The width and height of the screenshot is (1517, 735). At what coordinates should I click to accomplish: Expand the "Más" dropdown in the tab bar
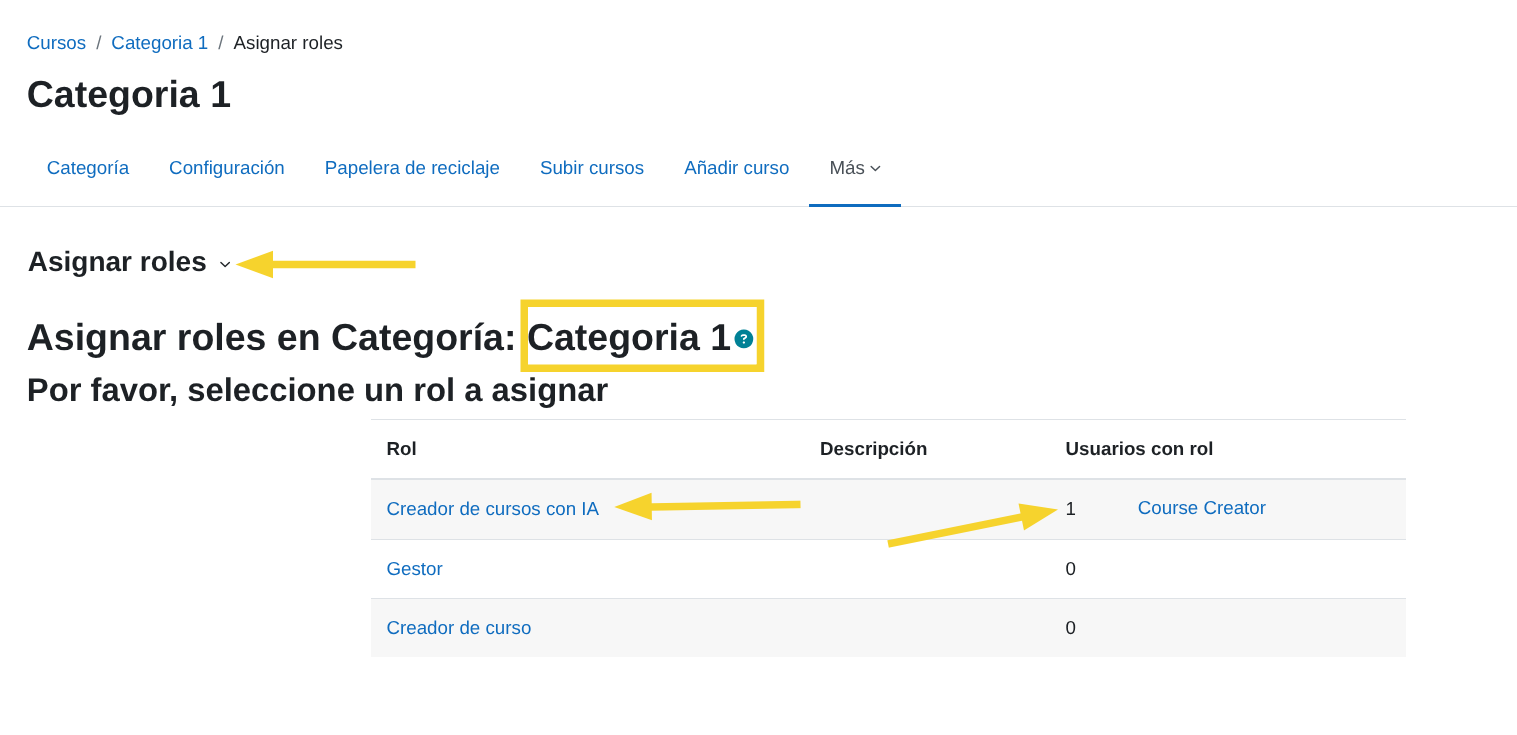(854, 168)
